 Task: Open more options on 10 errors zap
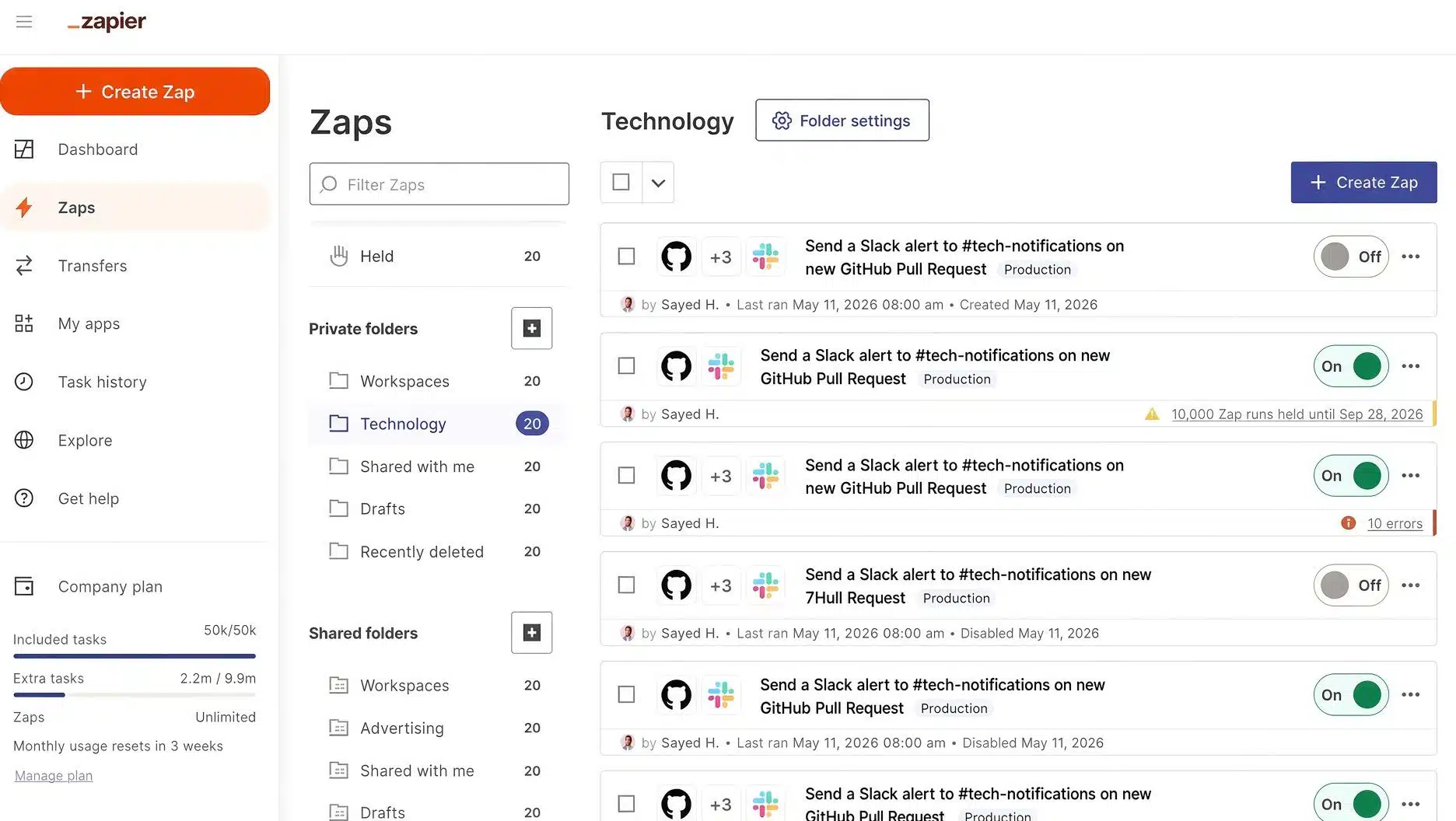click(1411, 476)
